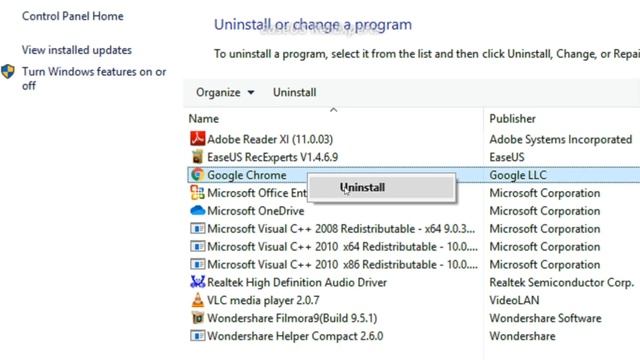Click the VideoLAN publisher cell
The image size is (640, 360).
pos(514,300)
